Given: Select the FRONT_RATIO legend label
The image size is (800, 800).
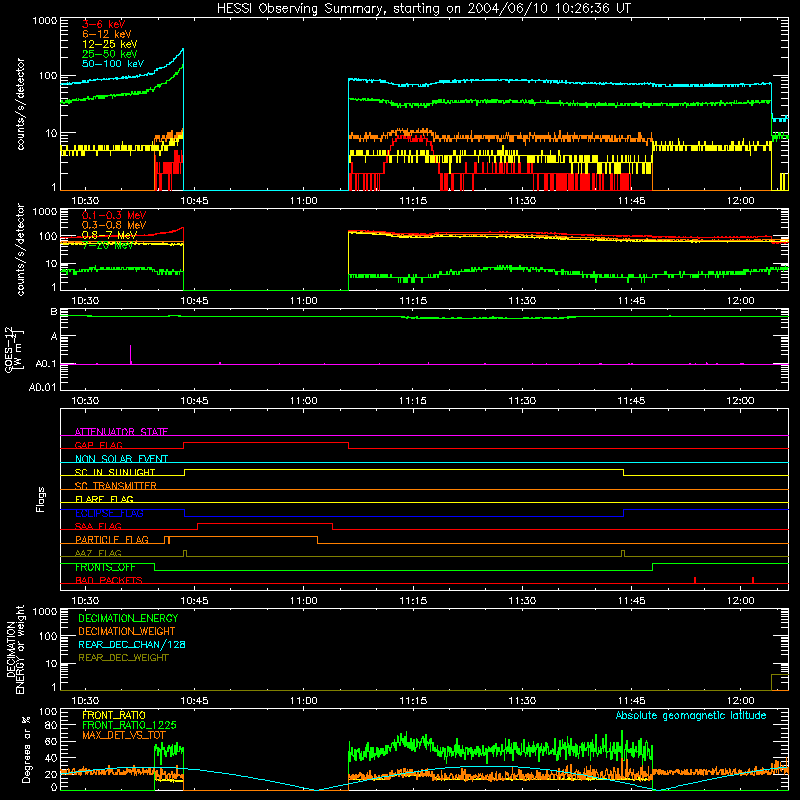Looking at the screenshot, I should pyautogui.click(x=114, y=715).
